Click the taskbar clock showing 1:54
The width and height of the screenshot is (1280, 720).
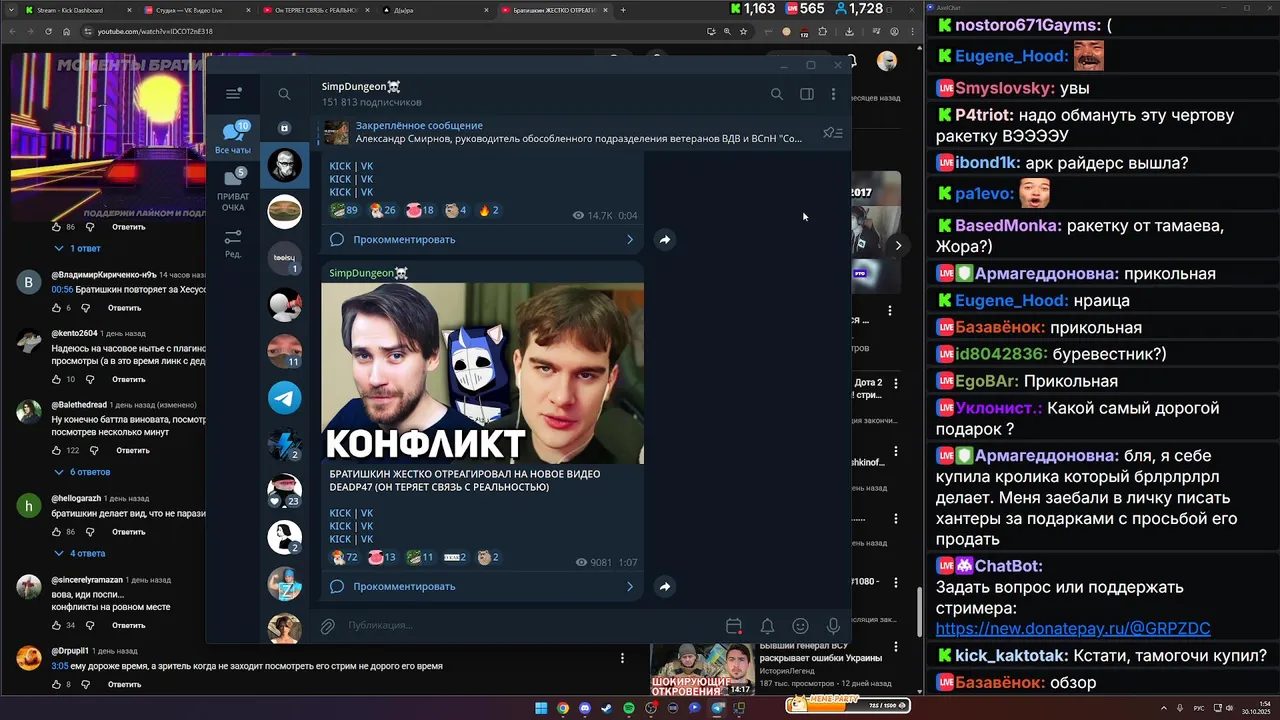click(1254, 708)
